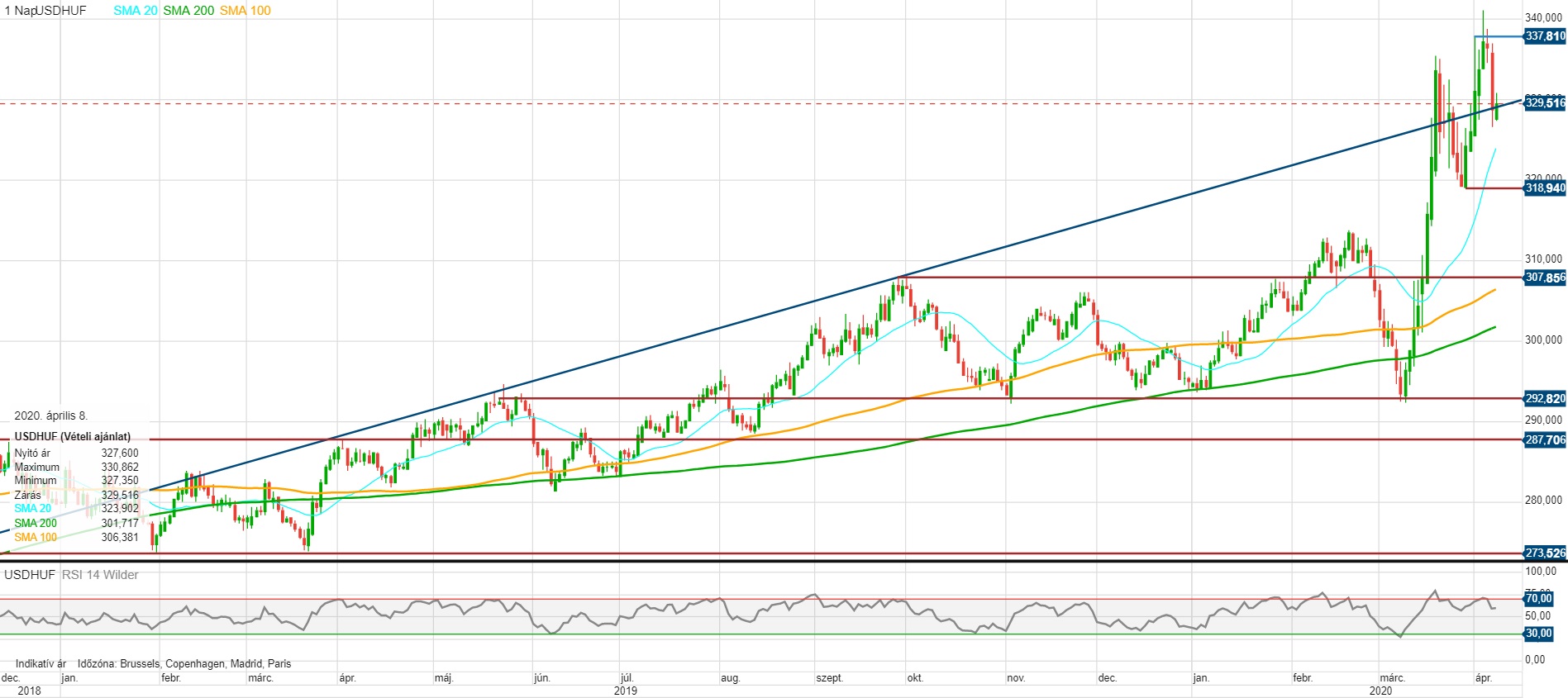Select the 273,526 support level label
This screenshot has height=698, width=1568.
click(x=1545, y=553)
